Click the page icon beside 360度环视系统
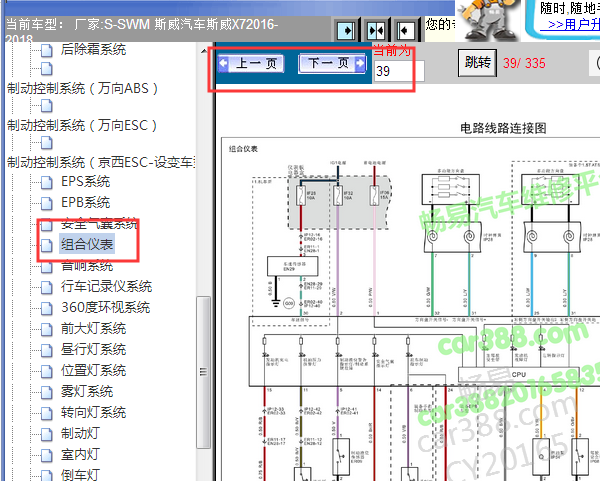The width and height of the screenshot is (600, 481). click(47, 308)
